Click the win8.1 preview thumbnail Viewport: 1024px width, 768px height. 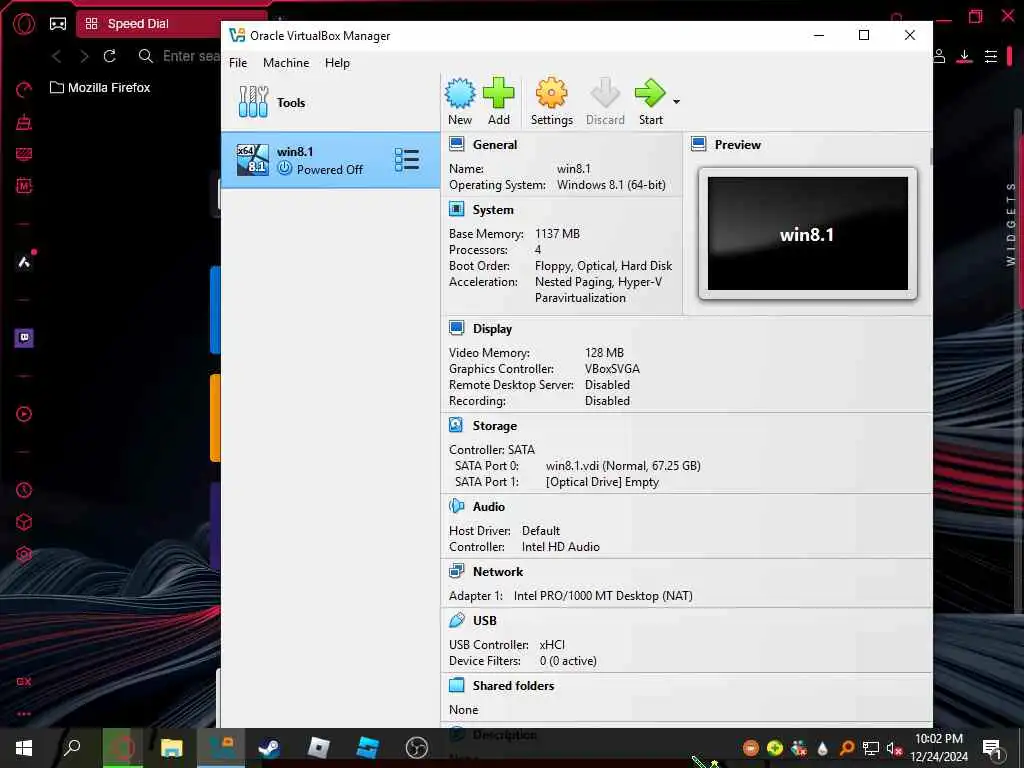(808, 233)
